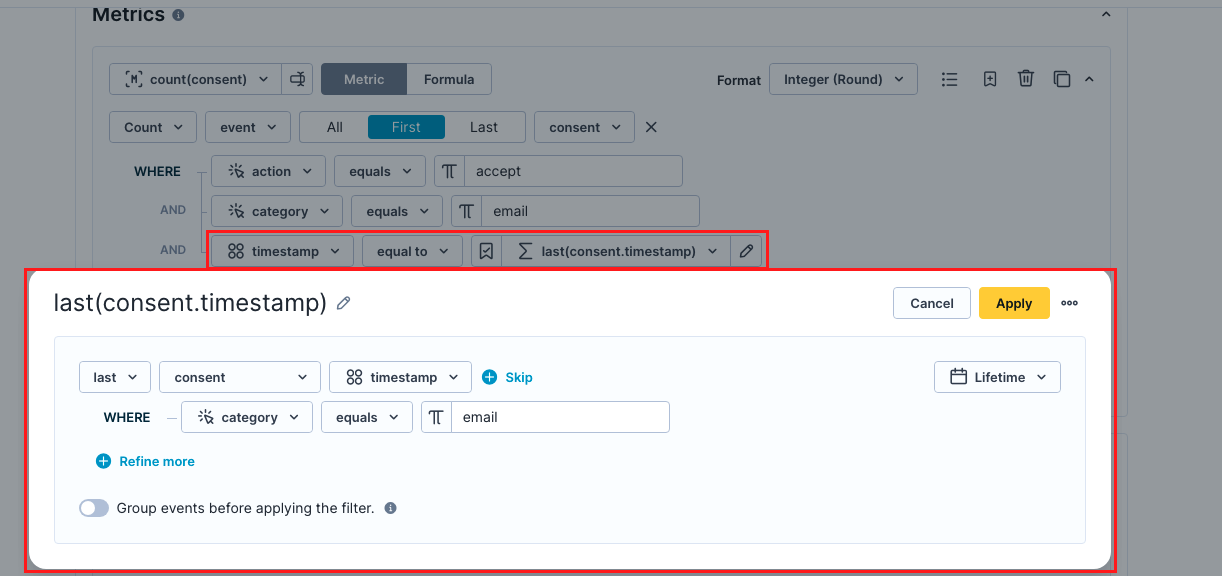Viewport: 1222px width, 576px height.
Task: Open the action attribute dropdown
Action: 268,171
